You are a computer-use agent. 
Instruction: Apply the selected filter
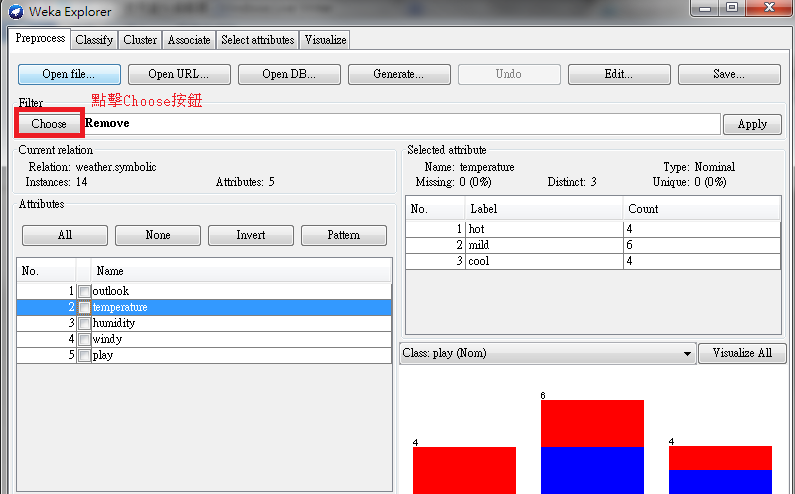click(x=752, y=124)
